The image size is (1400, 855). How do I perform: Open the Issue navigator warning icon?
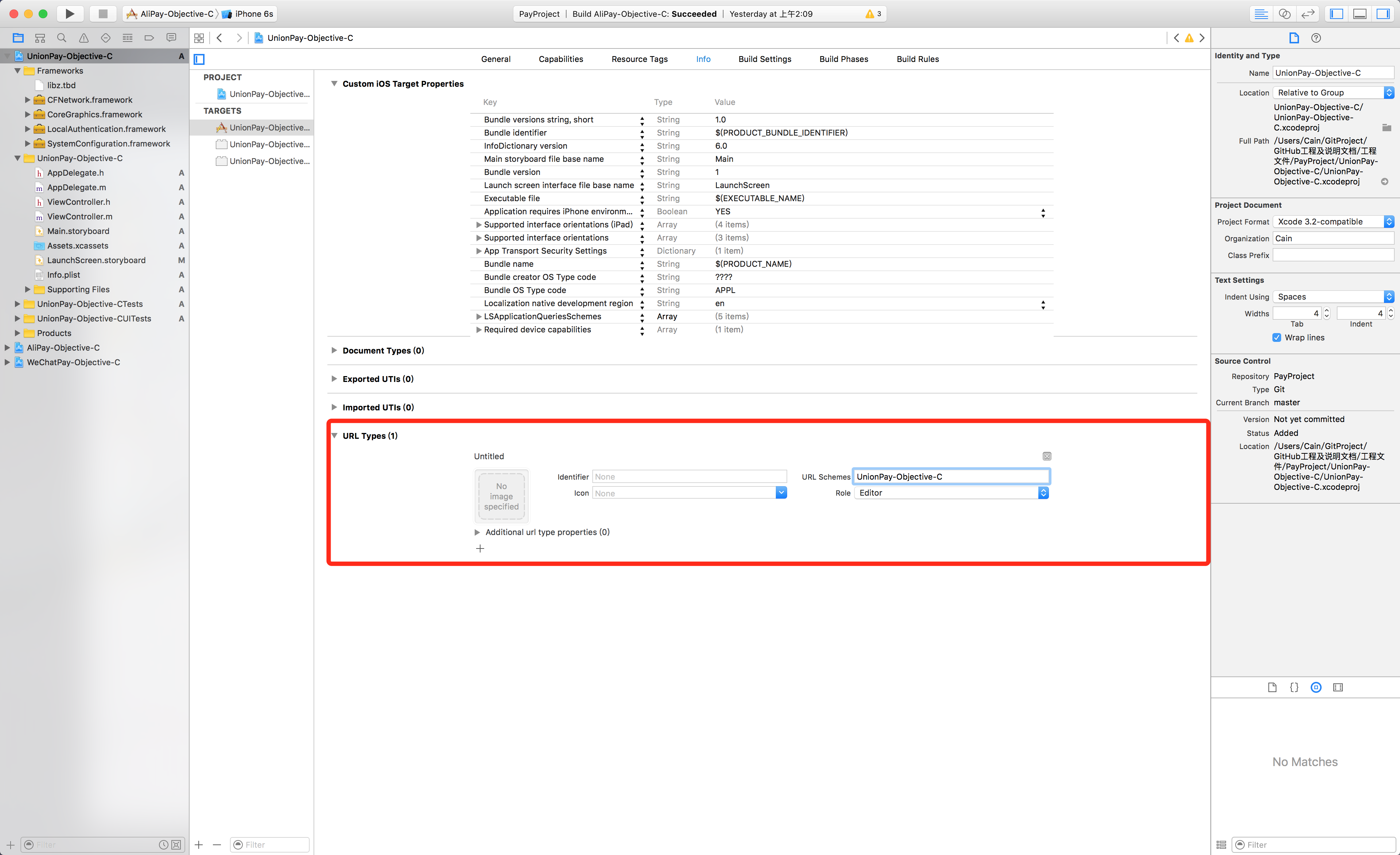click(83, 38)
